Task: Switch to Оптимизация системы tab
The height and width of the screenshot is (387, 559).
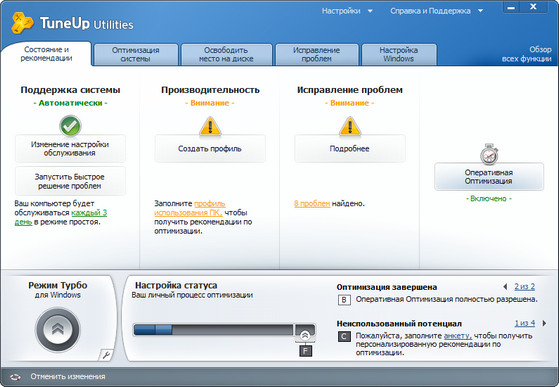Action: coord(135,55)
